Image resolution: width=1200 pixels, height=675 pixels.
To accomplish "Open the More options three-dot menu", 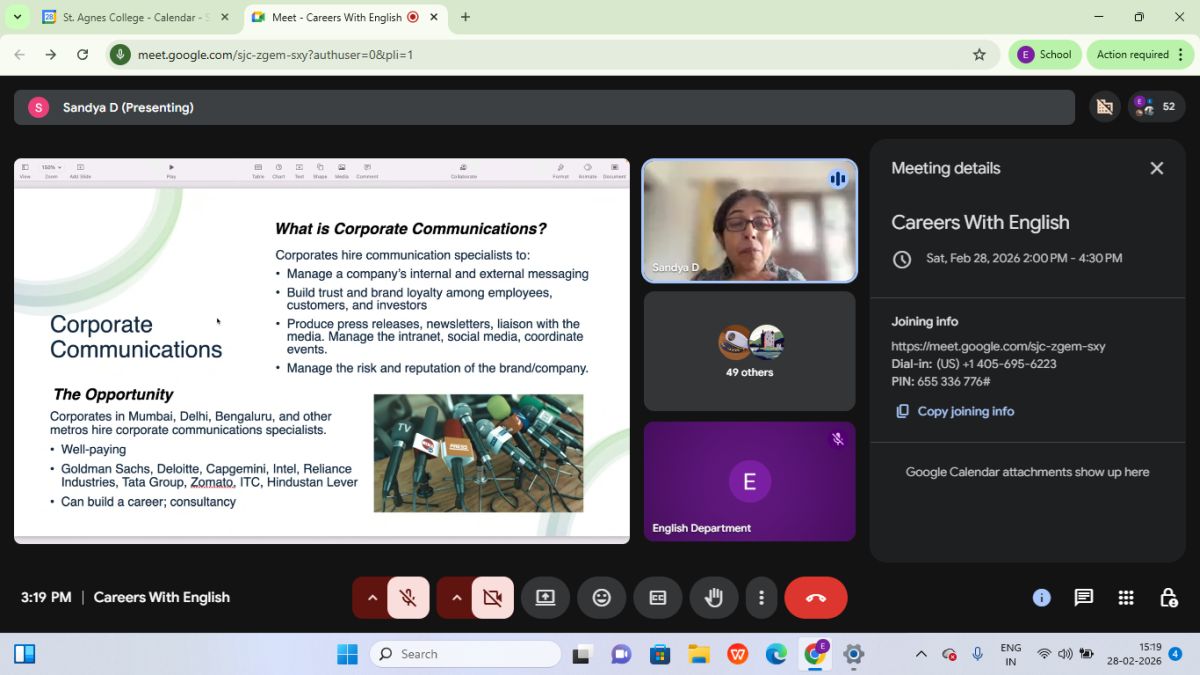I will point(761,598).
